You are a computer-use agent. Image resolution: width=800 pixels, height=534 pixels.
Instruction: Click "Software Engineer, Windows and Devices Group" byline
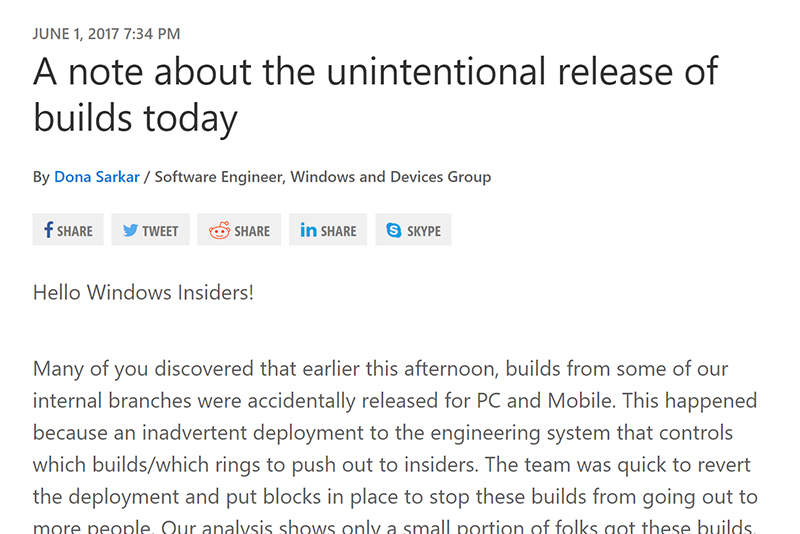(x=322, y=177)
